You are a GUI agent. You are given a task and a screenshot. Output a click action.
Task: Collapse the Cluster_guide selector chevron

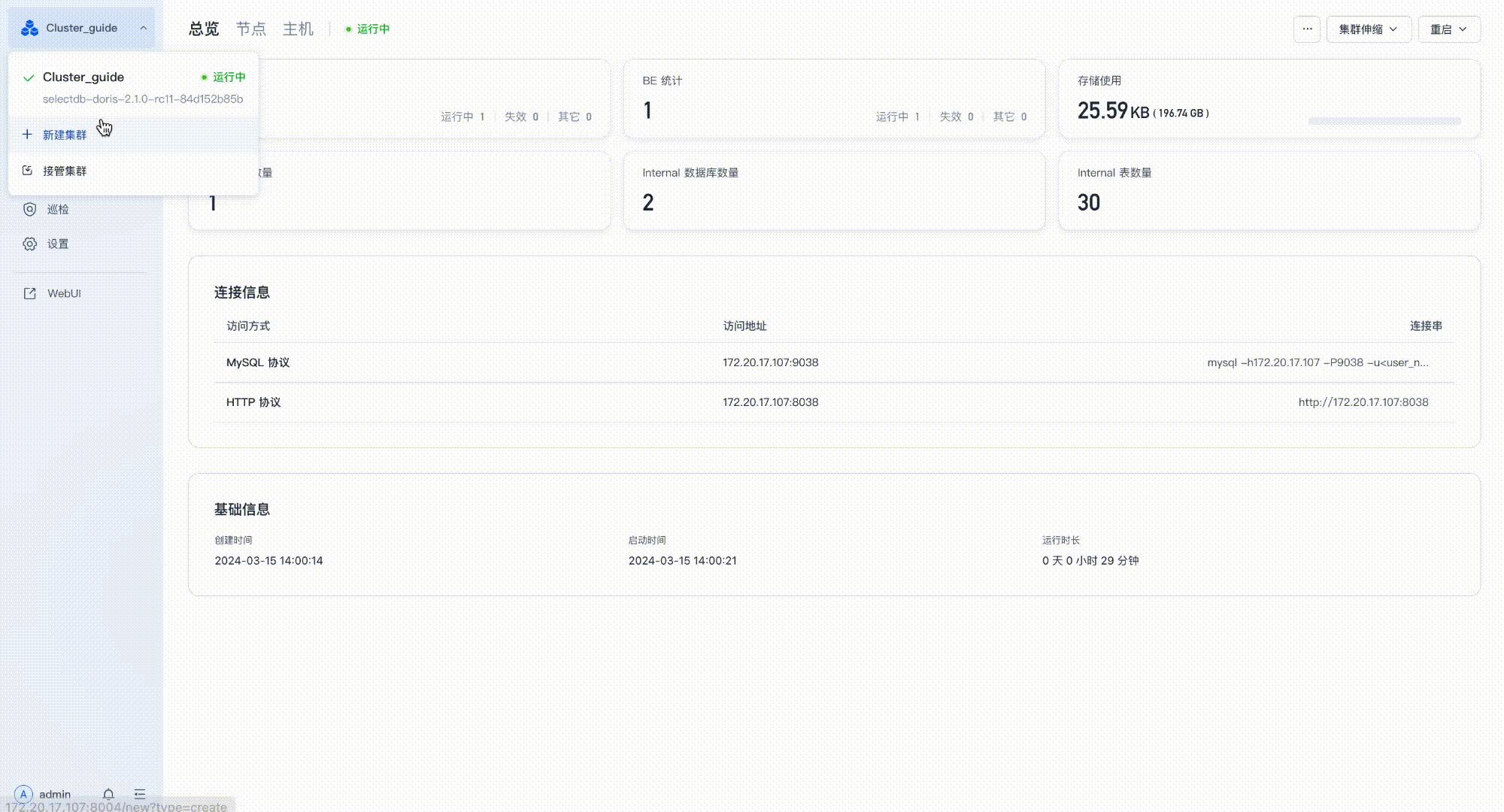[143, 29]
